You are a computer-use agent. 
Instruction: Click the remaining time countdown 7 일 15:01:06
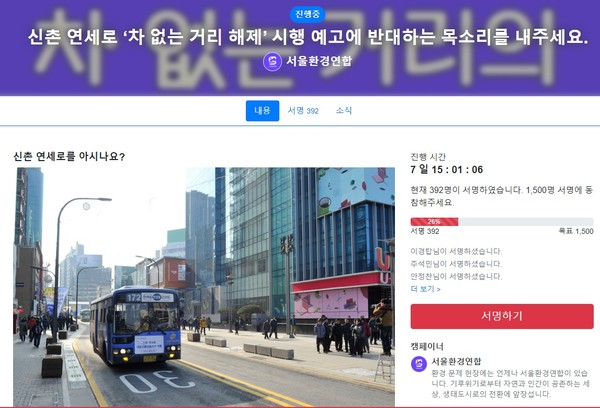coord(447,170)
